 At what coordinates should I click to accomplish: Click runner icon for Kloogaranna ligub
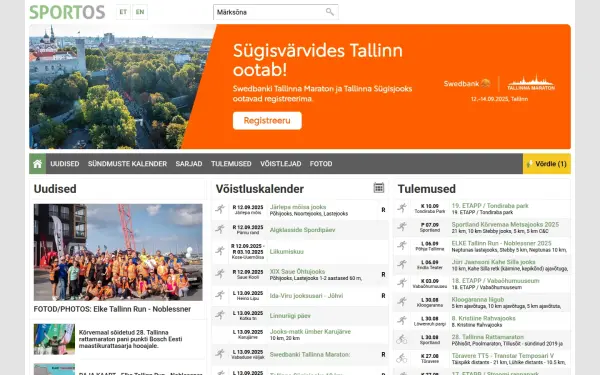402,302
